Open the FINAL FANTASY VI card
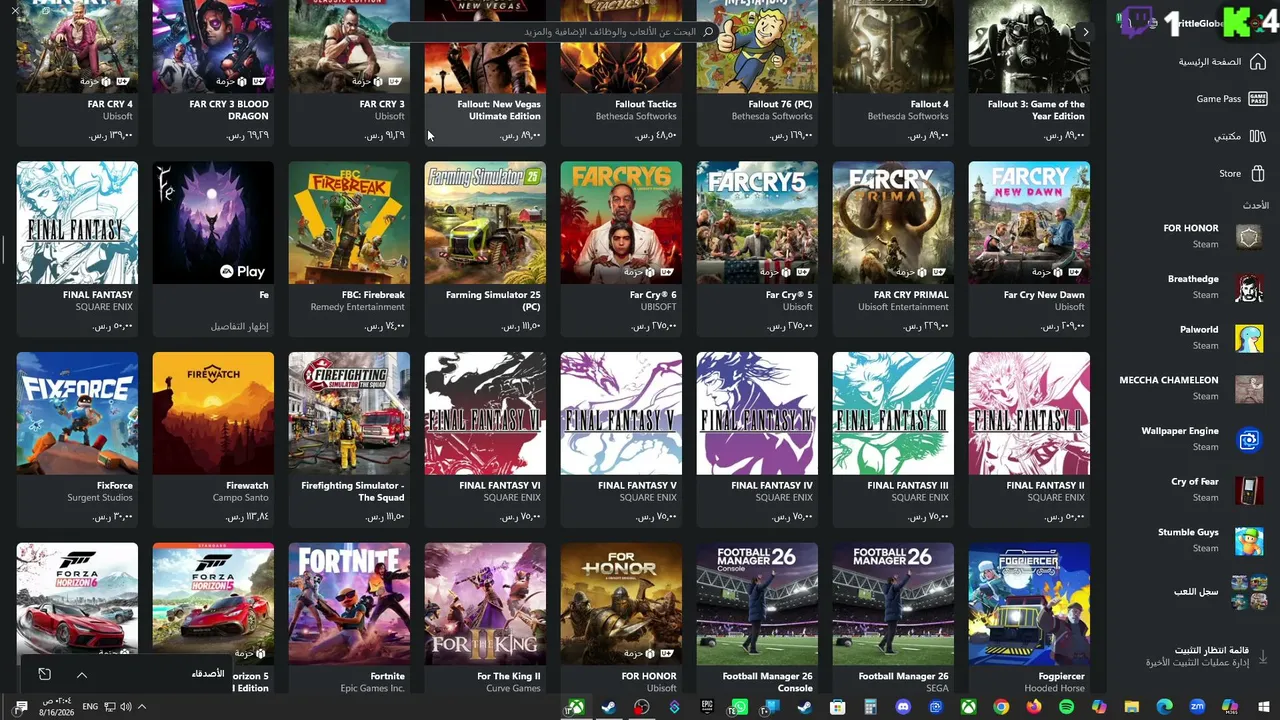Image resolution: width=1280 pixels, height=720 pixels. (485, 439)
